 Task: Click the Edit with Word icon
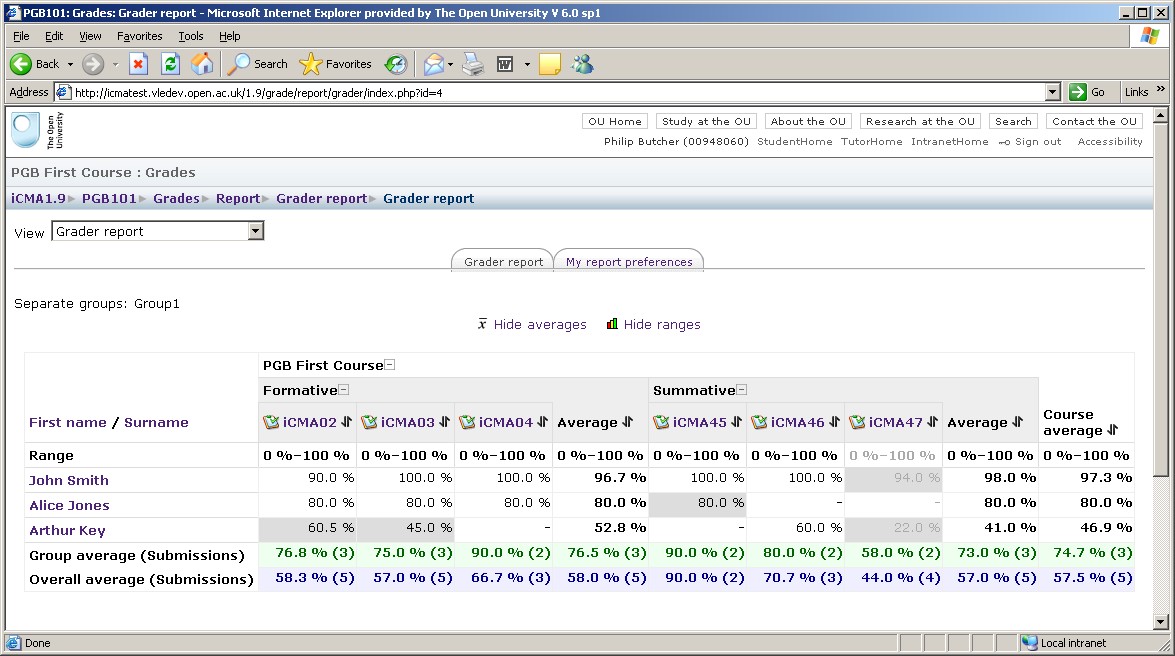point(505,64)
